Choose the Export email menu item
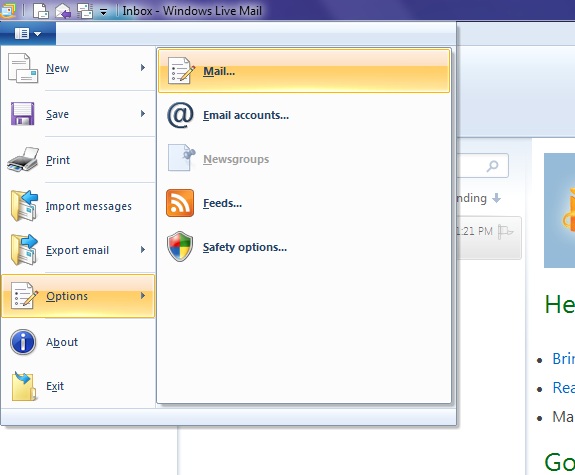This screenshot has width=575, height=475. point(78,250)
